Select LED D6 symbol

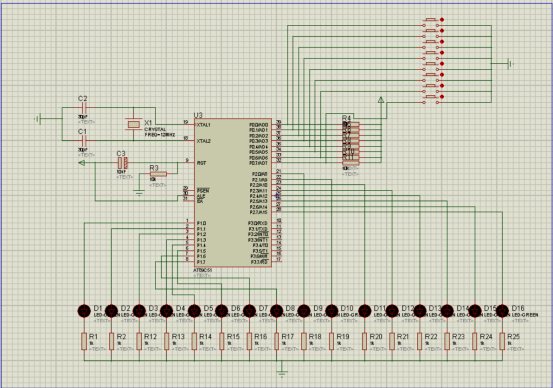(221, 311)
